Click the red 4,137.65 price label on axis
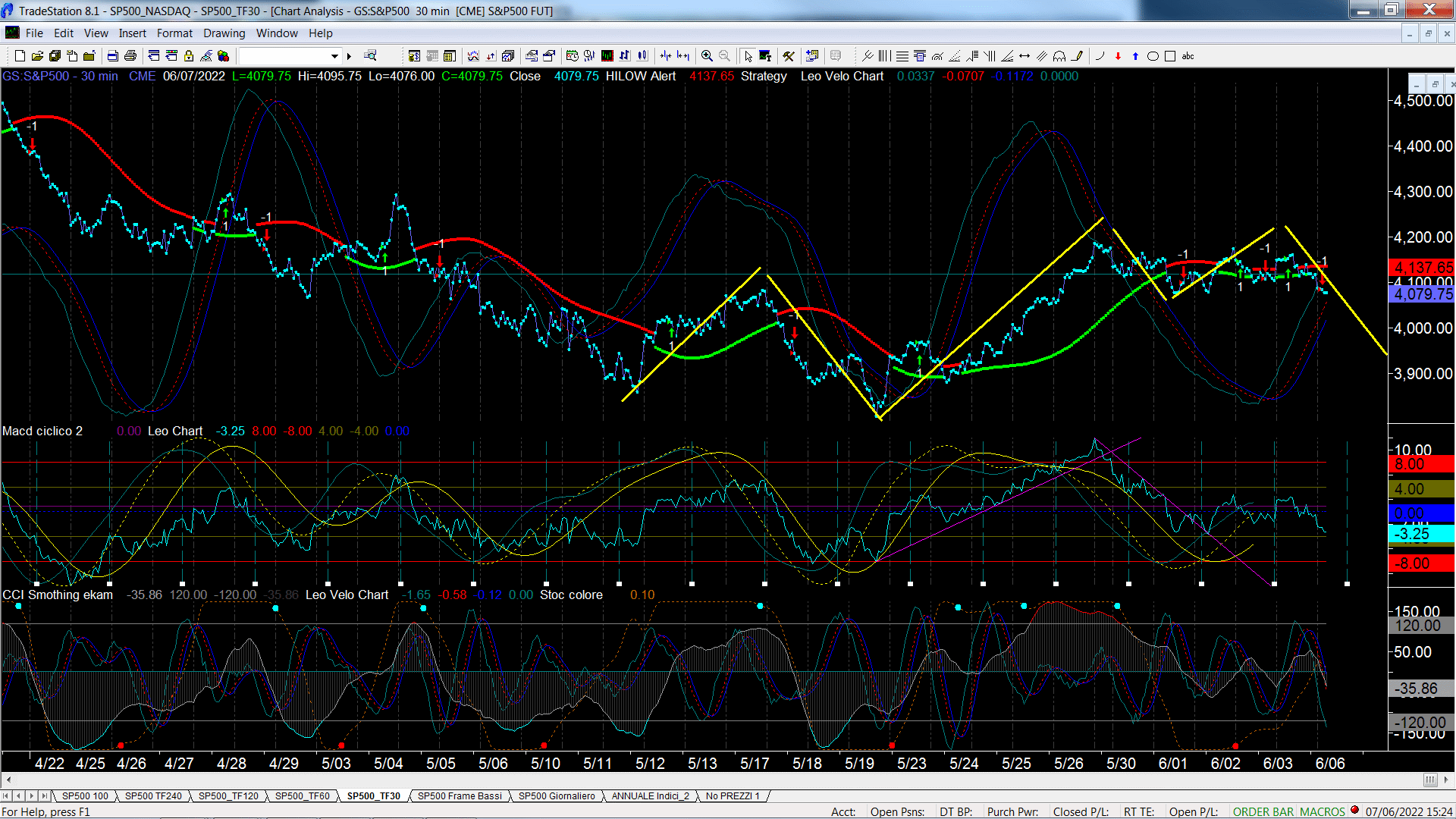1456x819 pixels. [x=1423, y=268]
